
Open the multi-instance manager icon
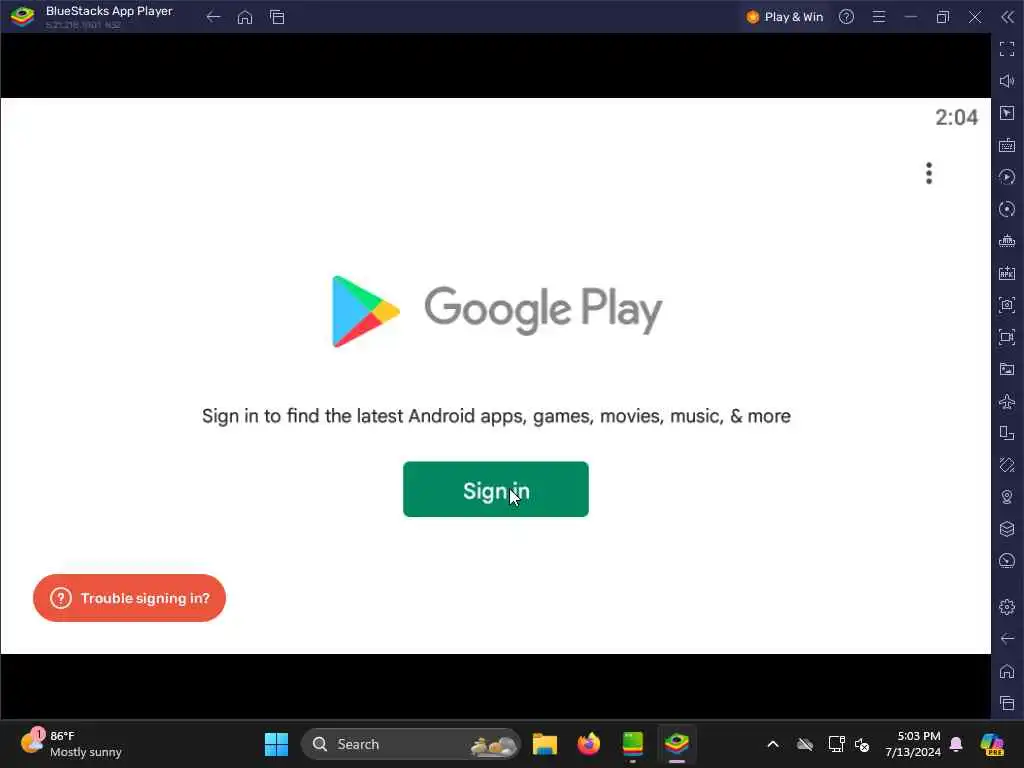pos(1007,241)
